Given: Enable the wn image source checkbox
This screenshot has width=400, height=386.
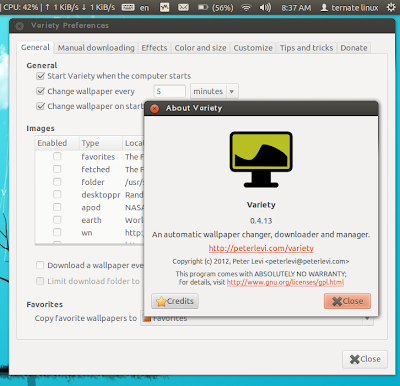Looking at the screenshot, I should (57, 232).
